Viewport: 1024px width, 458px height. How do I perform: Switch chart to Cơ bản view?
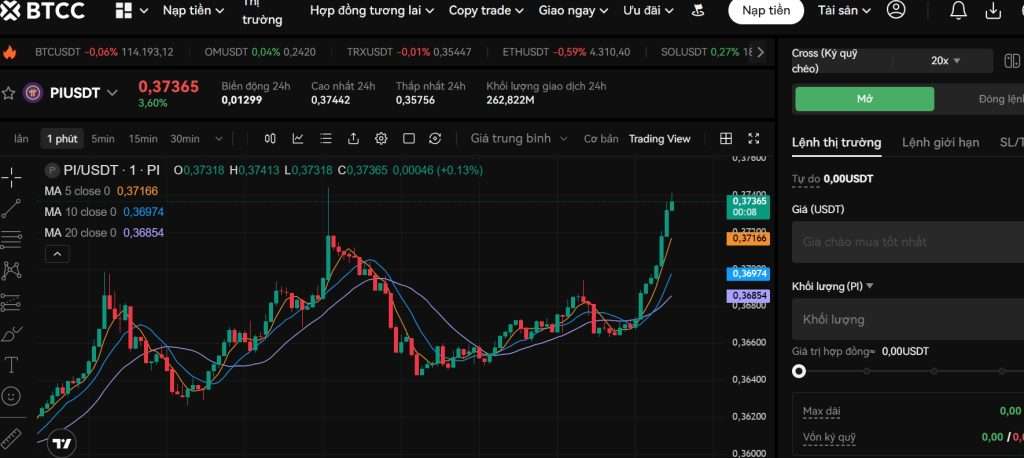point(601,139)
